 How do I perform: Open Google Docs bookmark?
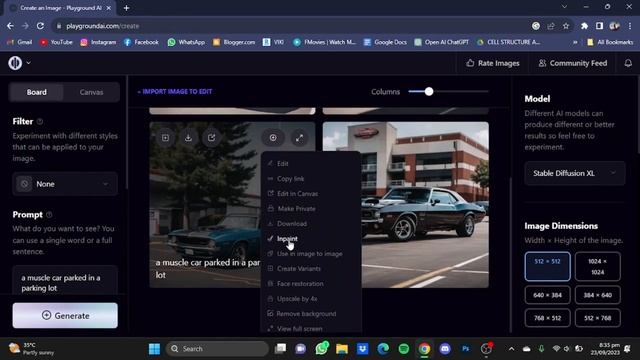(385, 42)
